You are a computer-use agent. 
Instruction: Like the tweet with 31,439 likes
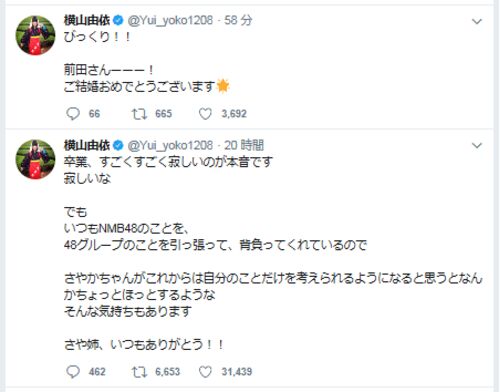pos(205,371)
